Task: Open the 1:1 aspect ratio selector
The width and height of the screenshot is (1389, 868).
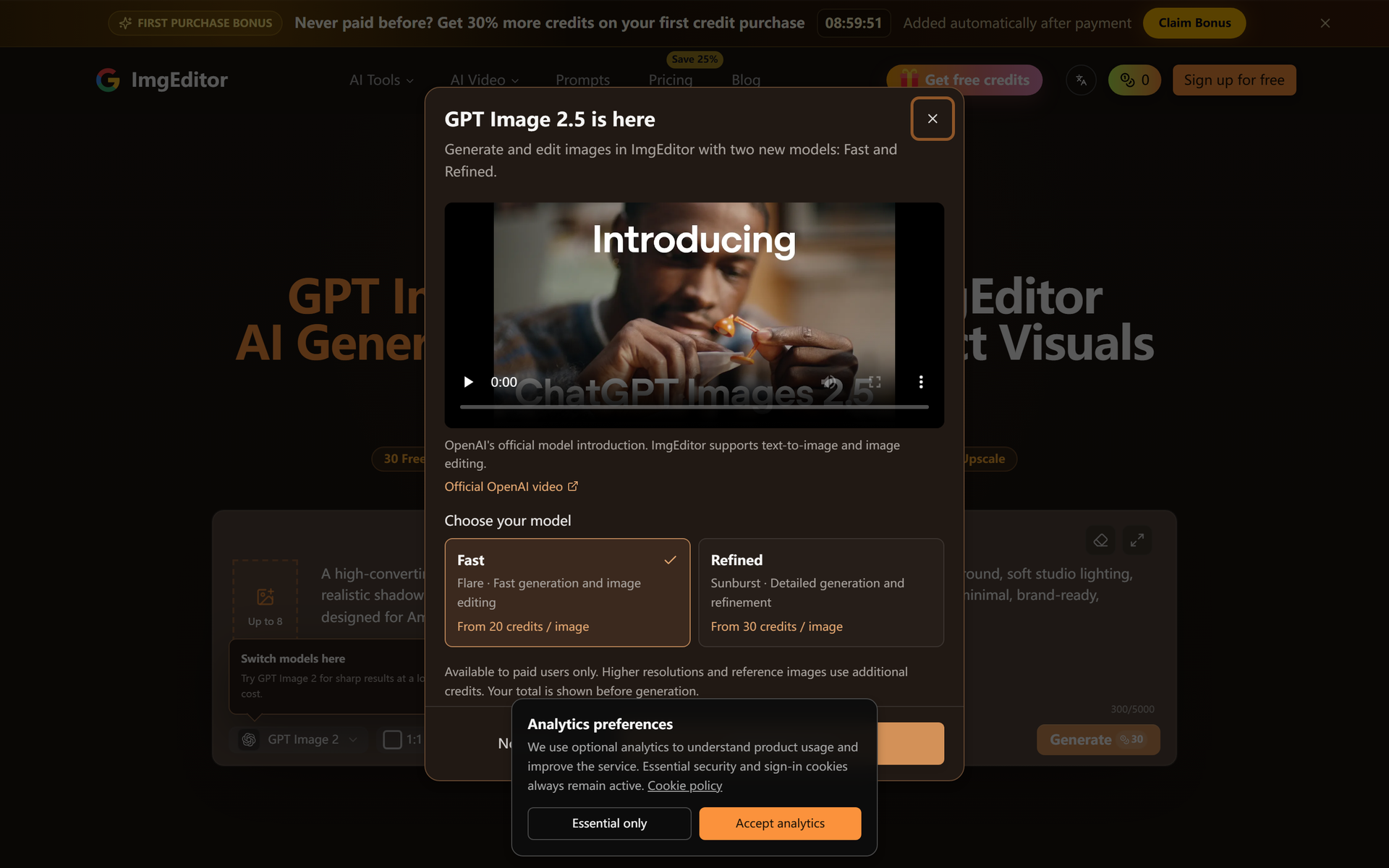Action: [x=403, y=739]
